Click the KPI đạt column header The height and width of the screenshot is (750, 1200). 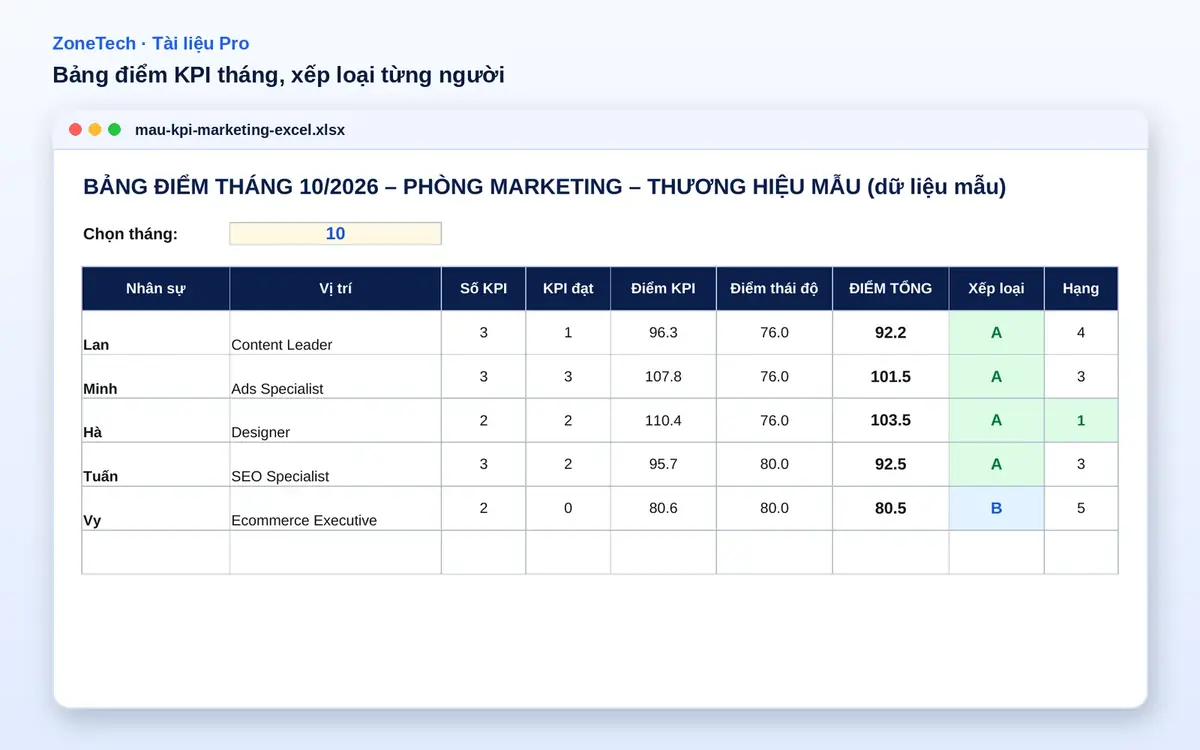click(x=568, y=289)
